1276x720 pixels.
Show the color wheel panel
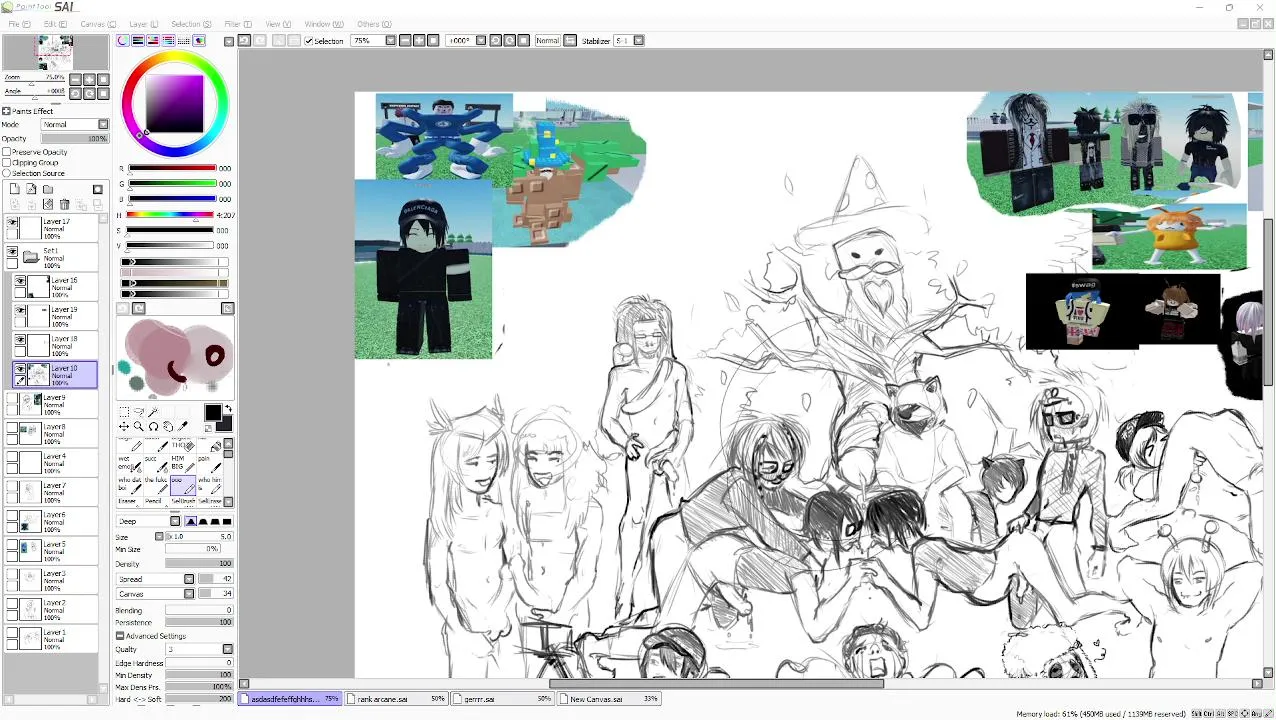pyautogui.click(x=123, y=40)
